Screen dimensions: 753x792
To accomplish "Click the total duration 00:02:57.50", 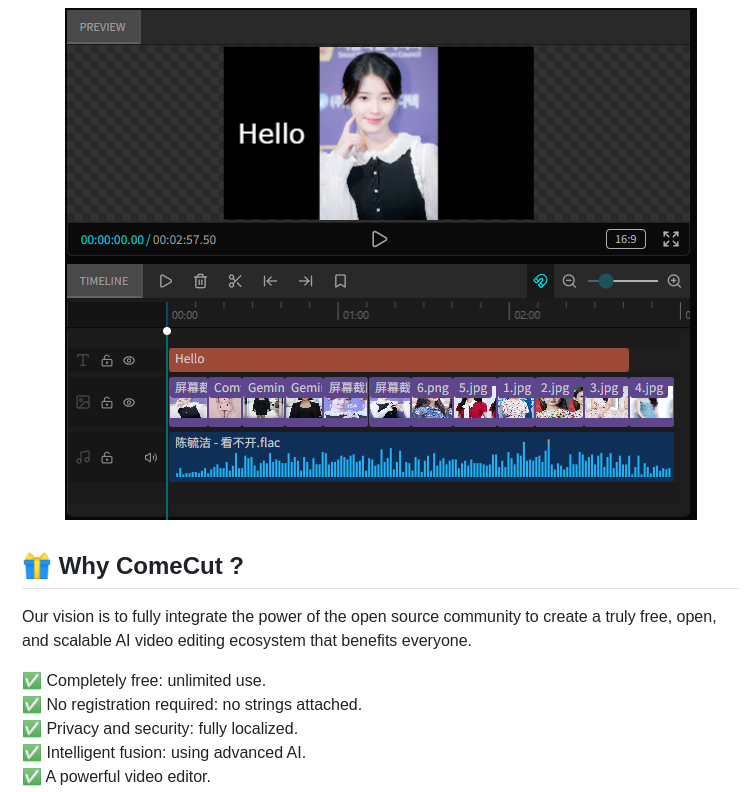I will pos(184,239).
